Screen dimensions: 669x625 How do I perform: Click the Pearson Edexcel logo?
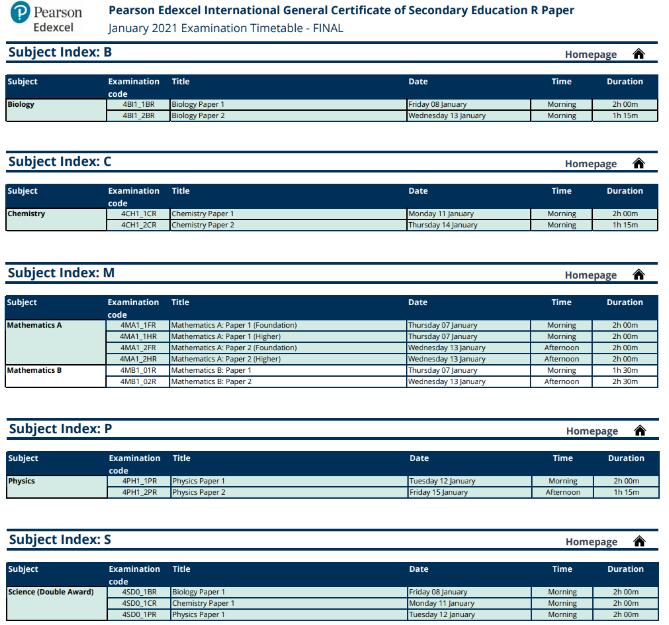[x=46, y=17]
